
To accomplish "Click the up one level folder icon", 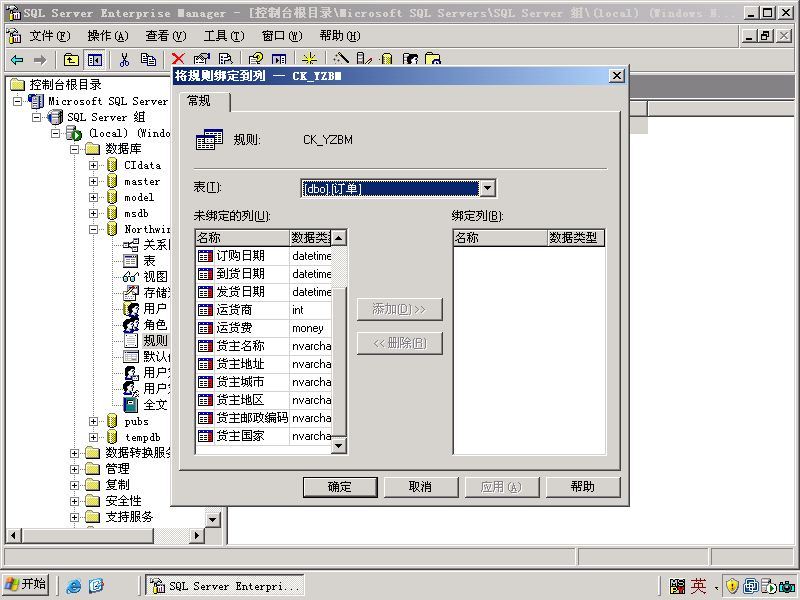I will 71,60.
